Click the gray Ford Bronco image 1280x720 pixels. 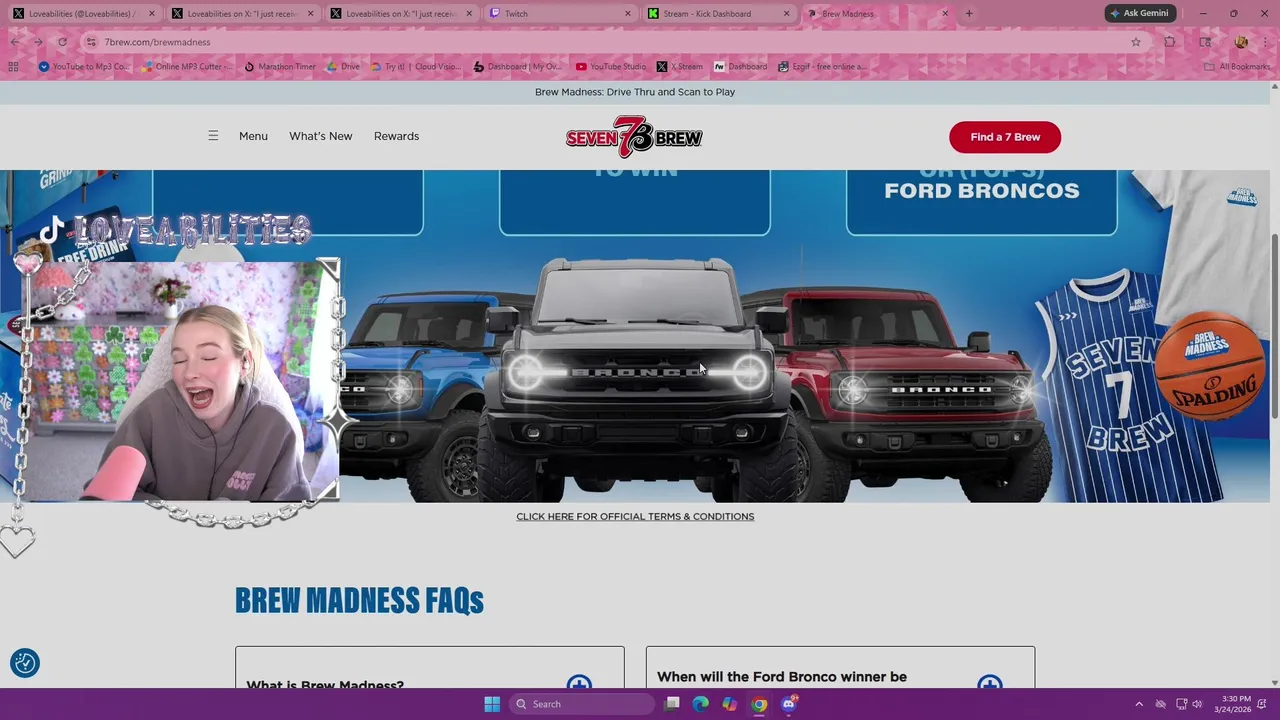(x=634, y=380)
